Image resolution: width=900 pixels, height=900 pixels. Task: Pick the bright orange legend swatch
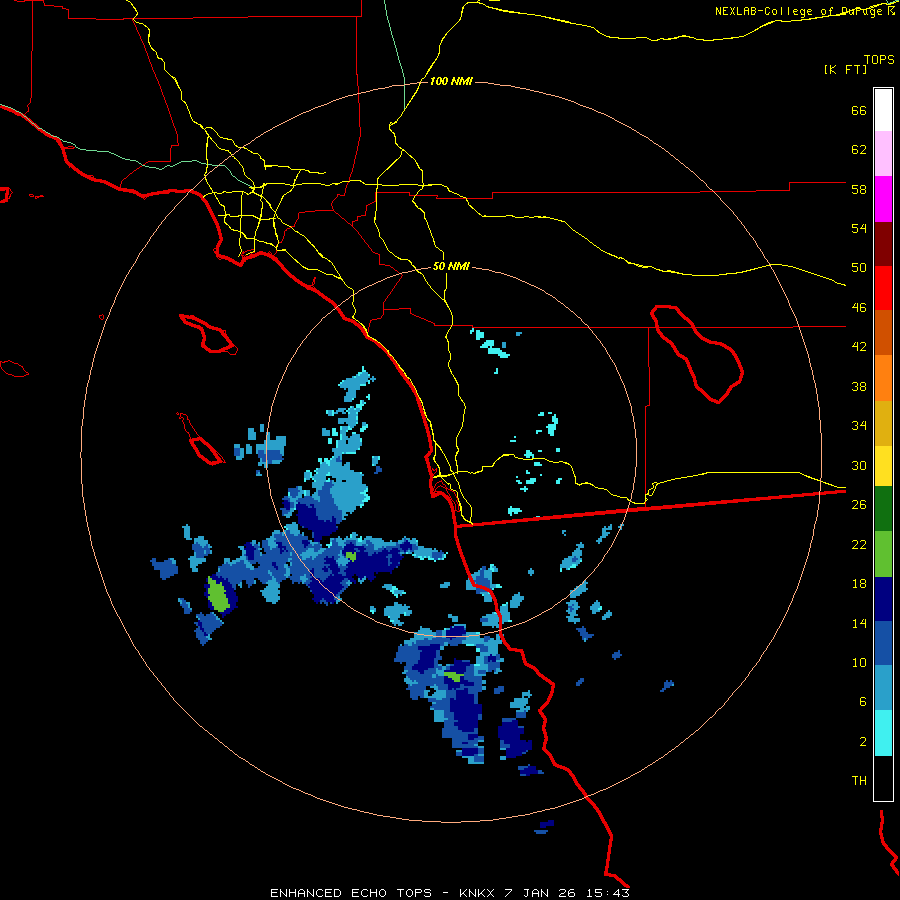[x=883, y=378]
